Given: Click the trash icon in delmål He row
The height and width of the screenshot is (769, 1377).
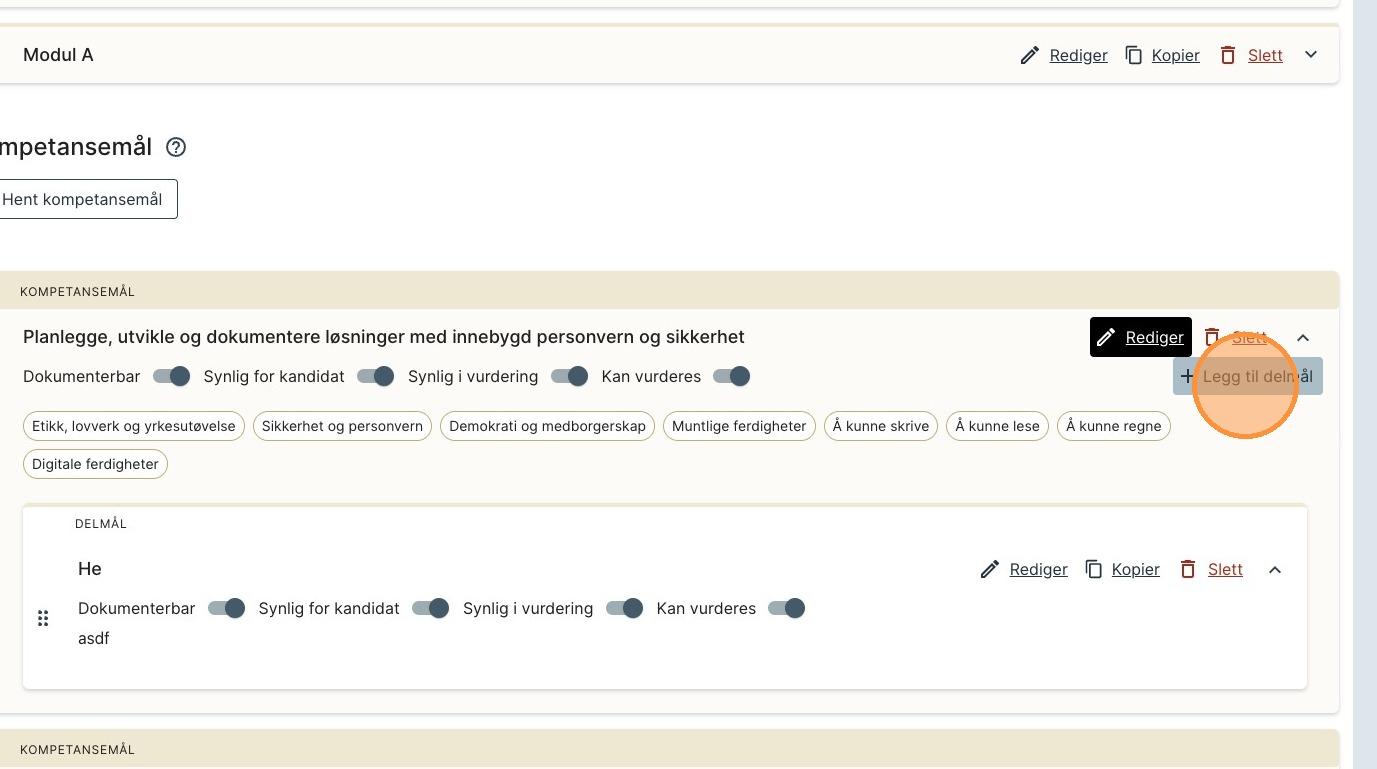Looking at the screenshot, I should 1188,570.
